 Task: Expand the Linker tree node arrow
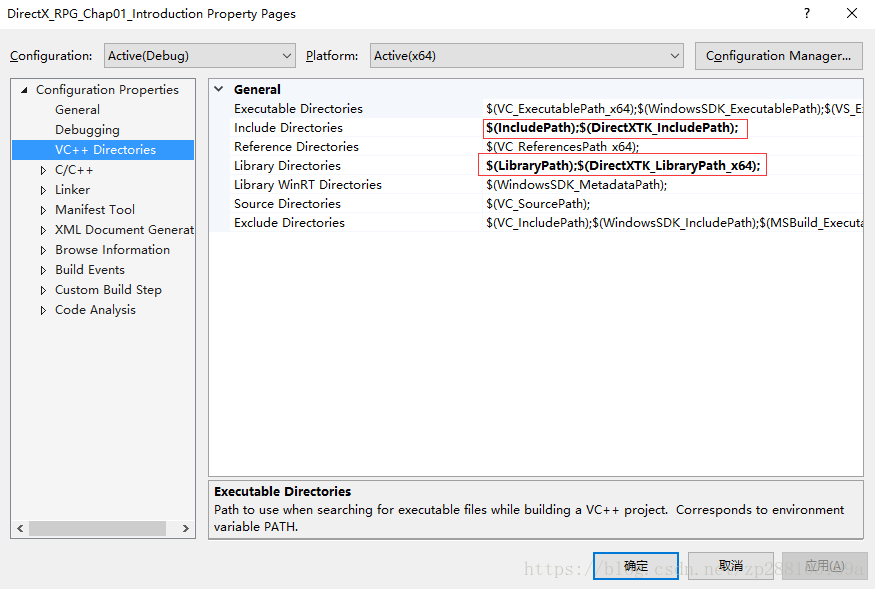point(43,190)
